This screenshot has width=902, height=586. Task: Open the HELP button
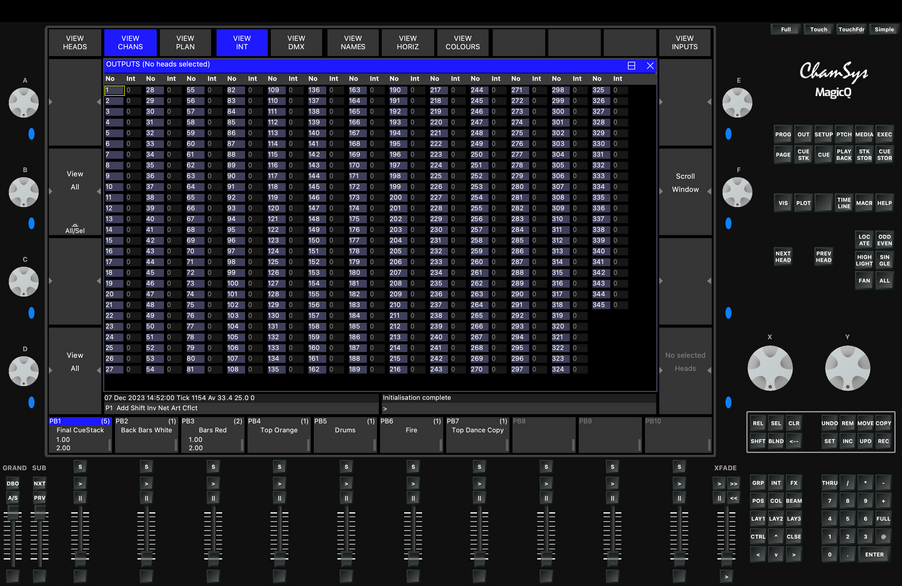click(x=885, y=203)
